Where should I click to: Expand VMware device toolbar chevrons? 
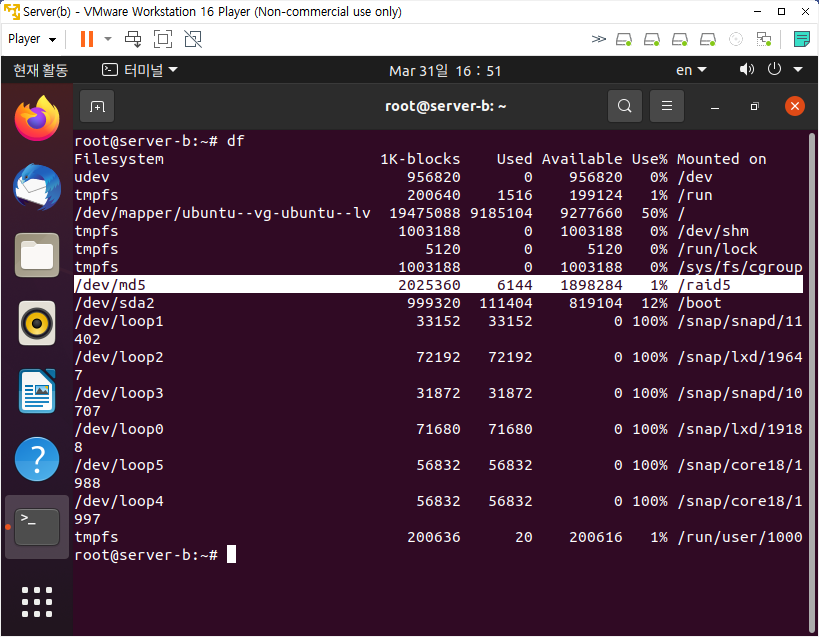point(599,39)
